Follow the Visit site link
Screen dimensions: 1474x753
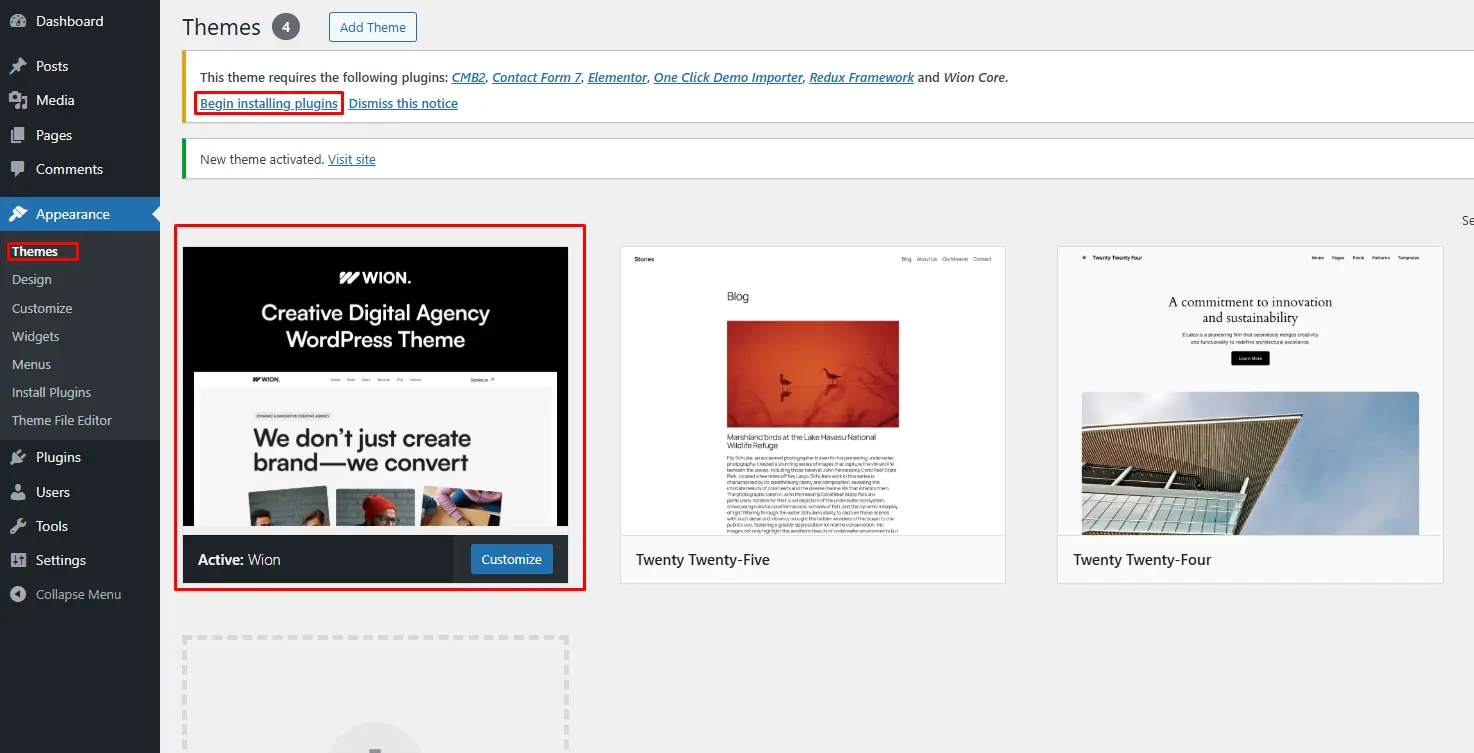[352, 159]
